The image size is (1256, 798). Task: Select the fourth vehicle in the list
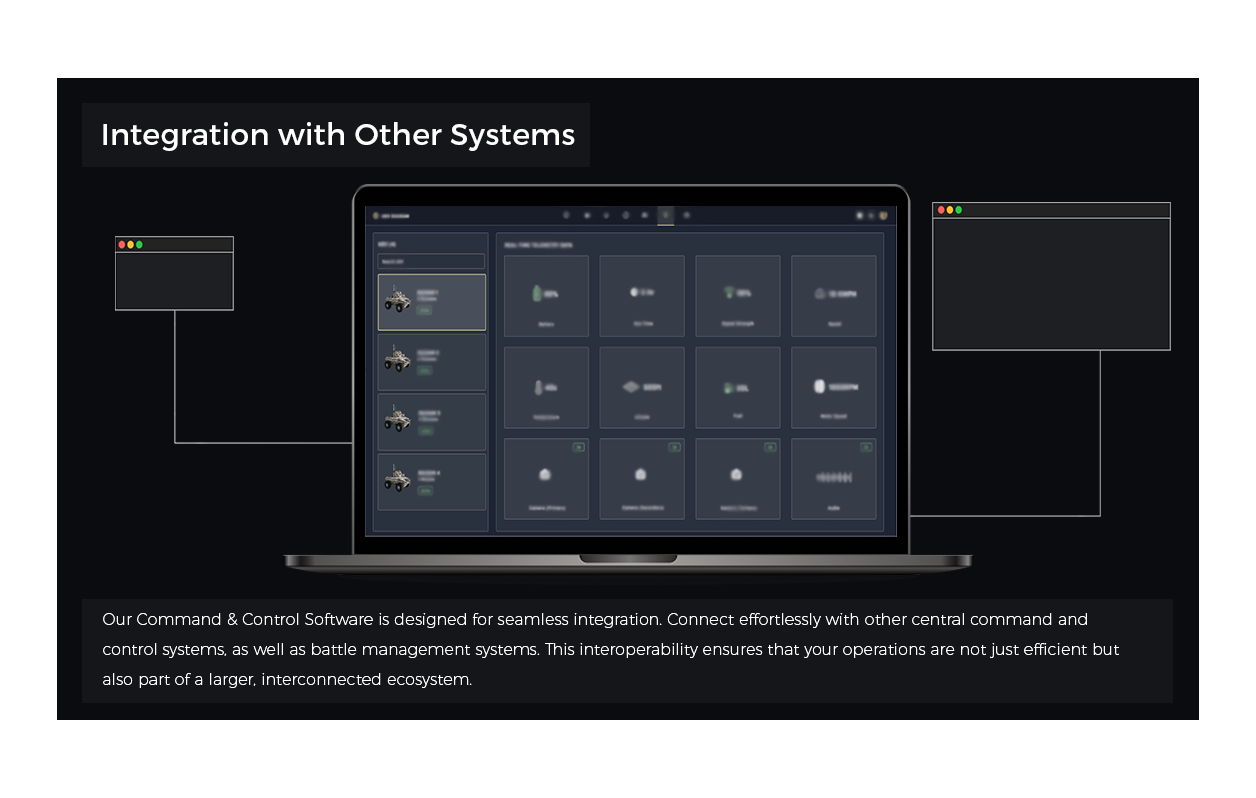(x=431, y=482)
